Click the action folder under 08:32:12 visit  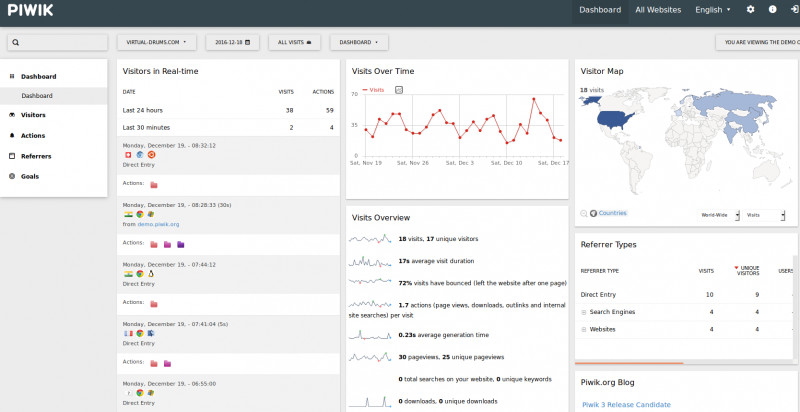(154, 185)
